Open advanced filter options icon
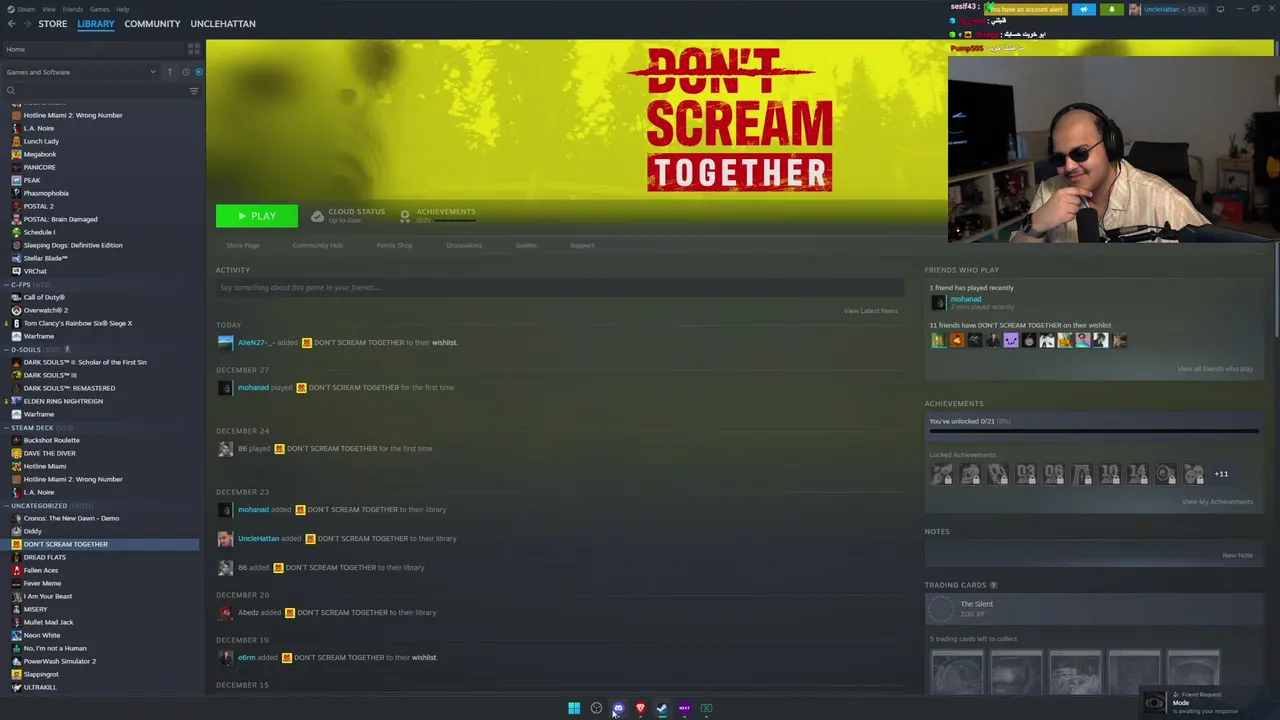Image resolution: width=1280 pixels, height=720 pixels. [x=194, y=91]
